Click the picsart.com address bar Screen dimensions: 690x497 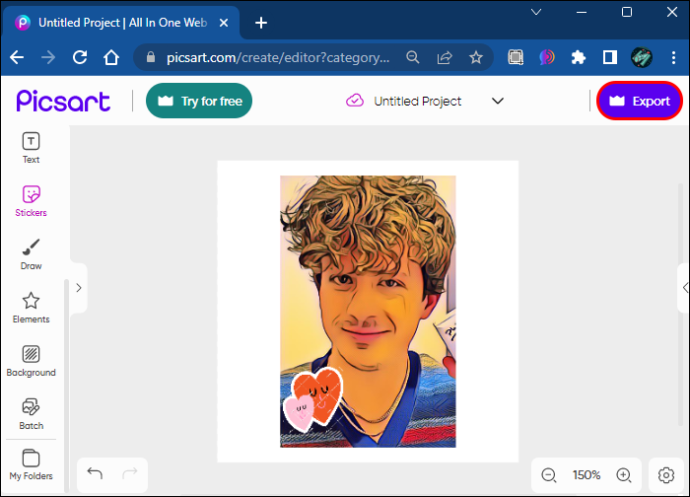[x=277, y=57]
